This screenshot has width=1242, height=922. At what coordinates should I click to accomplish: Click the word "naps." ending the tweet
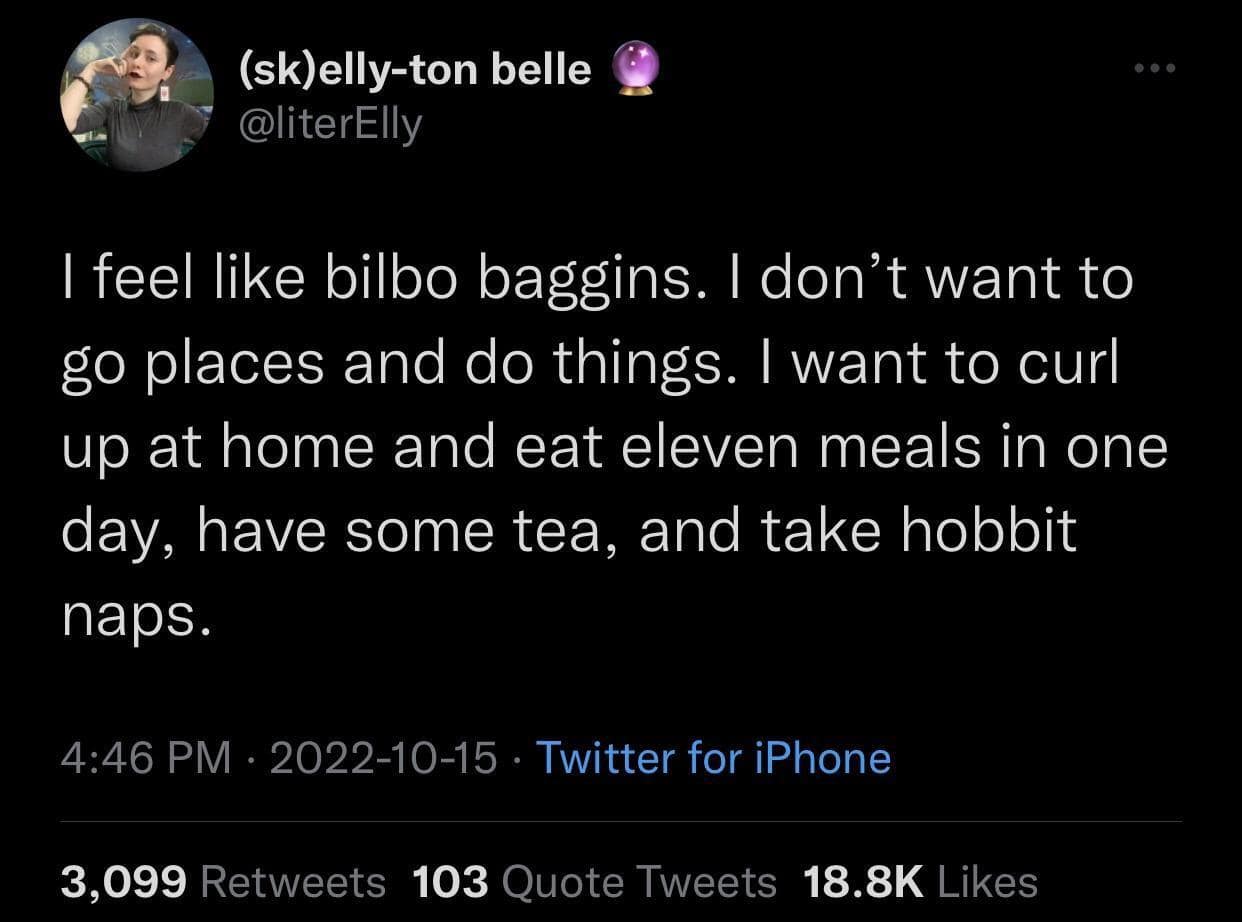pos(137,617)
